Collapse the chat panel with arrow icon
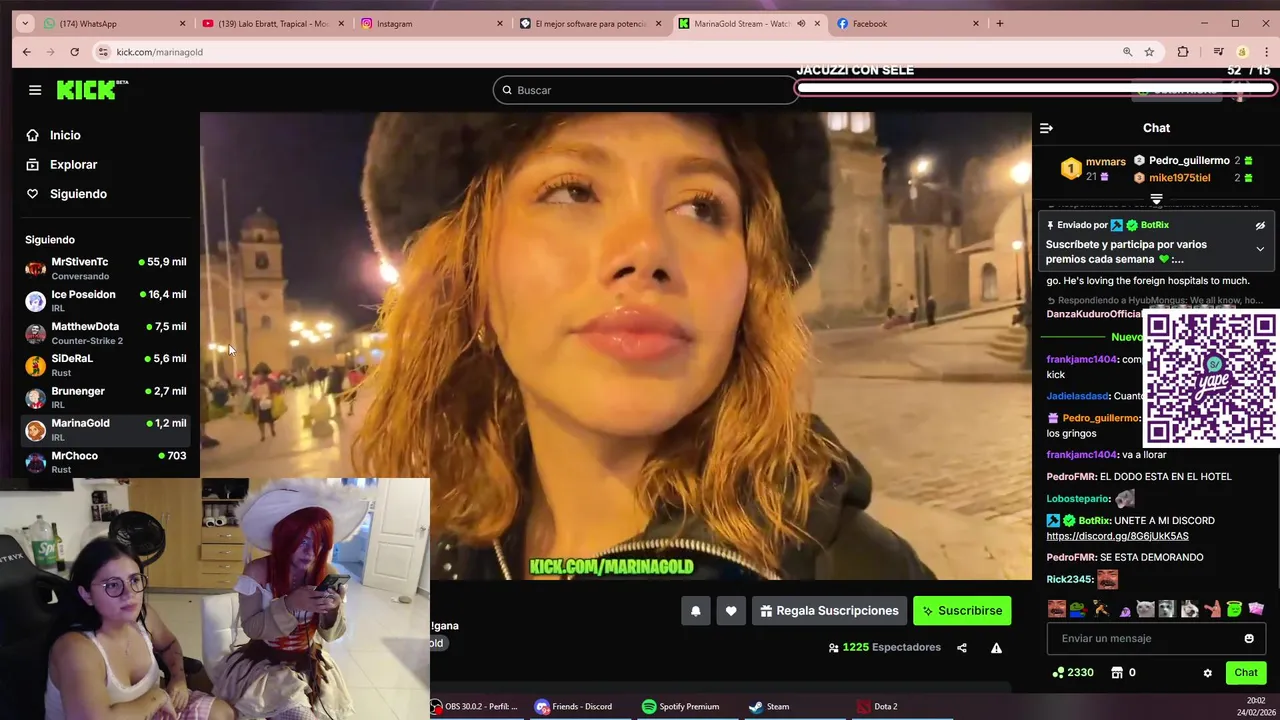1280x720 pixels. [1046, 128]
